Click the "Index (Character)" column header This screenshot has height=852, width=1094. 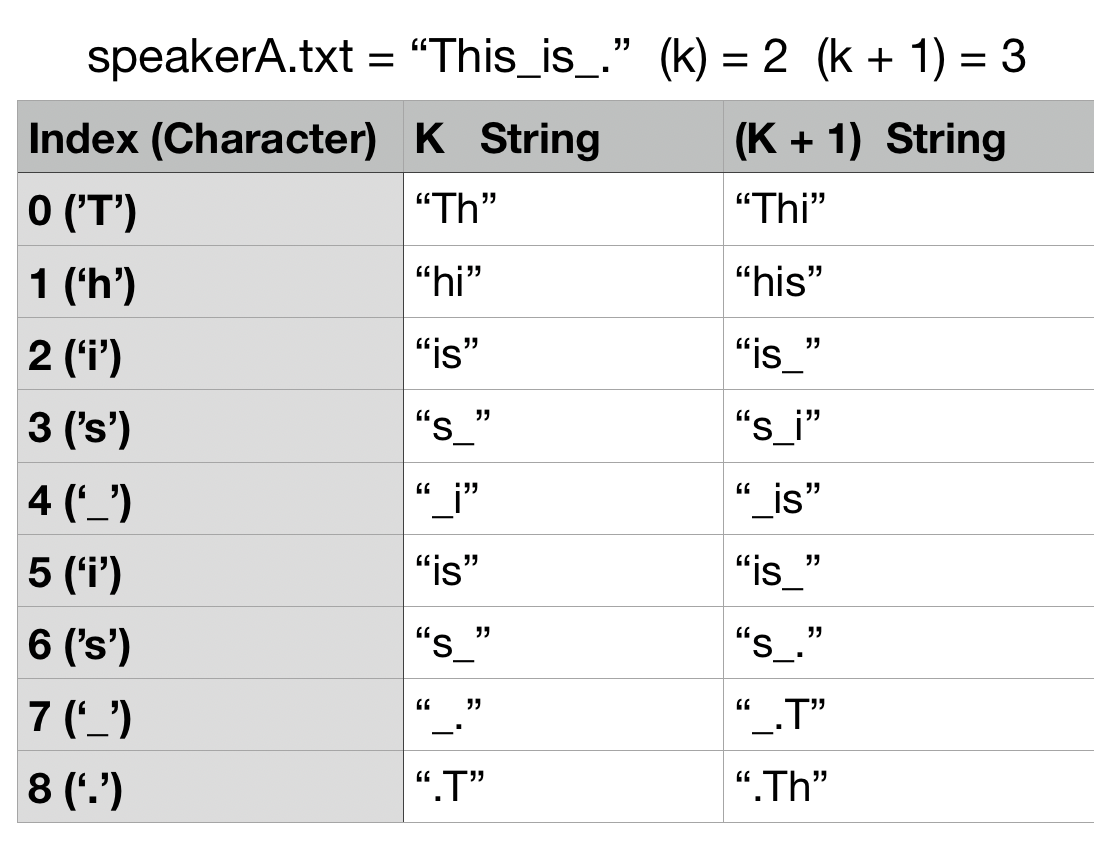pos(203,138)
